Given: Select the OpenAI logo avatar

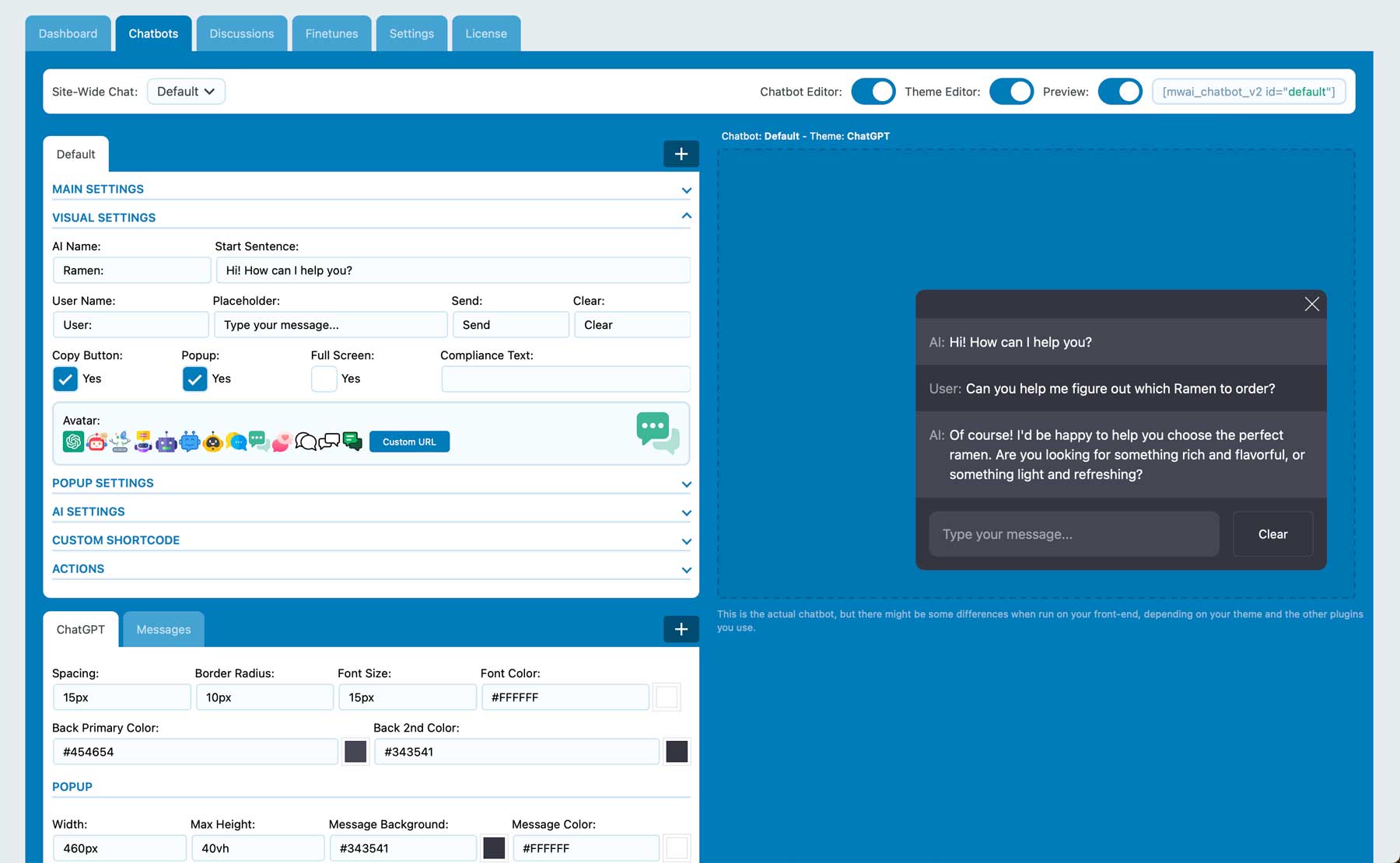Looking at the screenshot, I should (73, 442).
